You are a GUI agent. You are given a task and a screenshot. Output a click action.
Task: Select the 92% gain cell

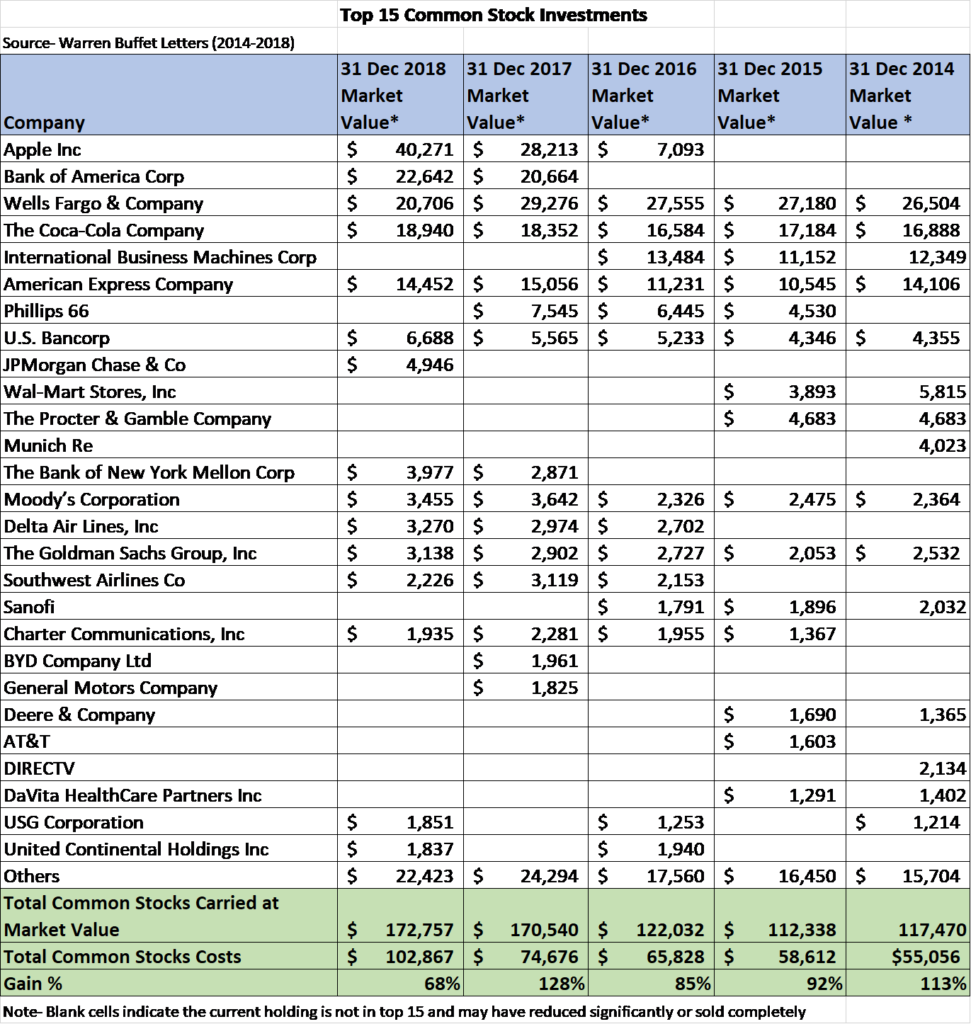coord(820,983)
